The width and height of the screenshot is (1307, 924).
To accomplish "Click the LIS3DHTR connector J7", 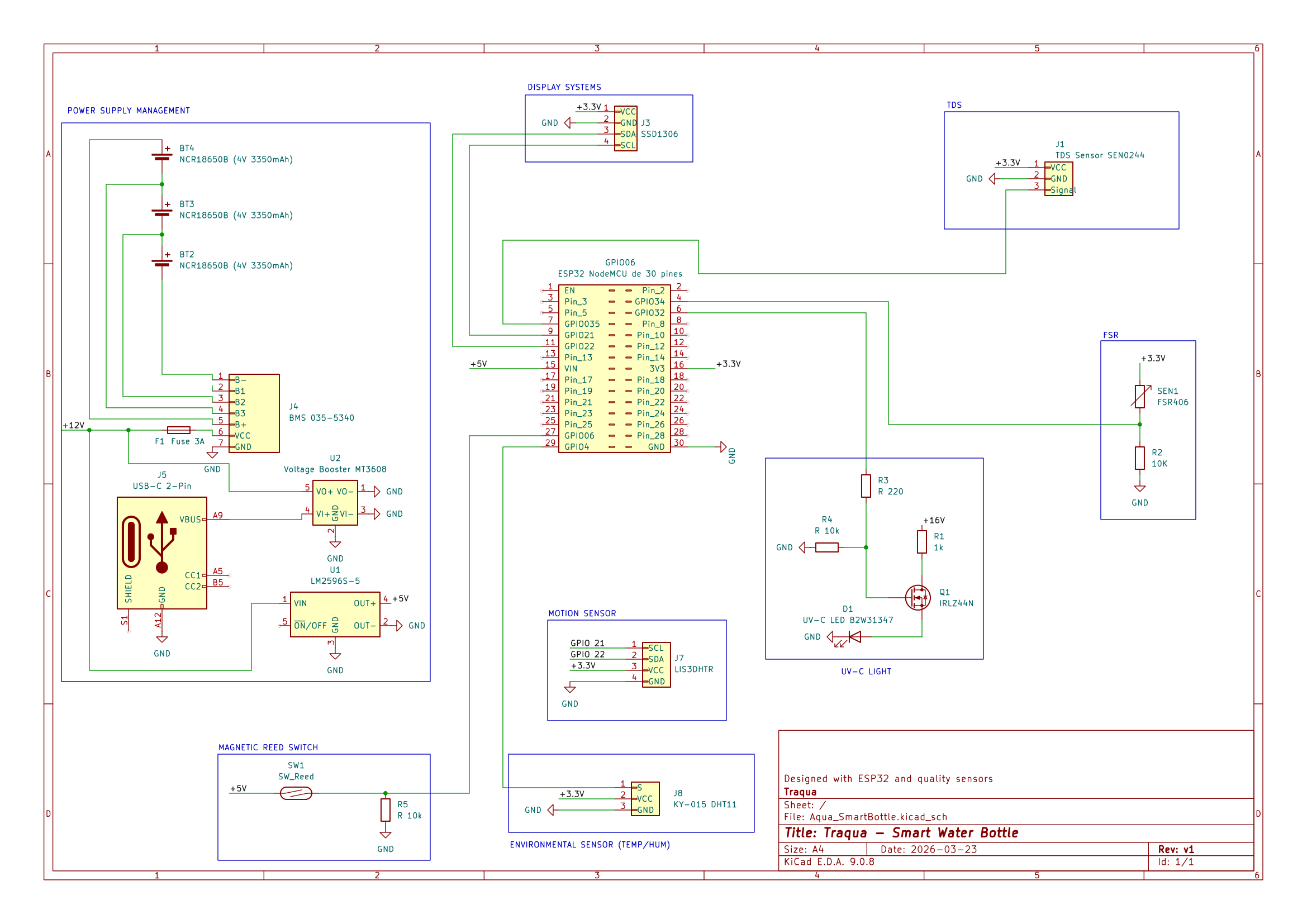I will pos(656,665).
